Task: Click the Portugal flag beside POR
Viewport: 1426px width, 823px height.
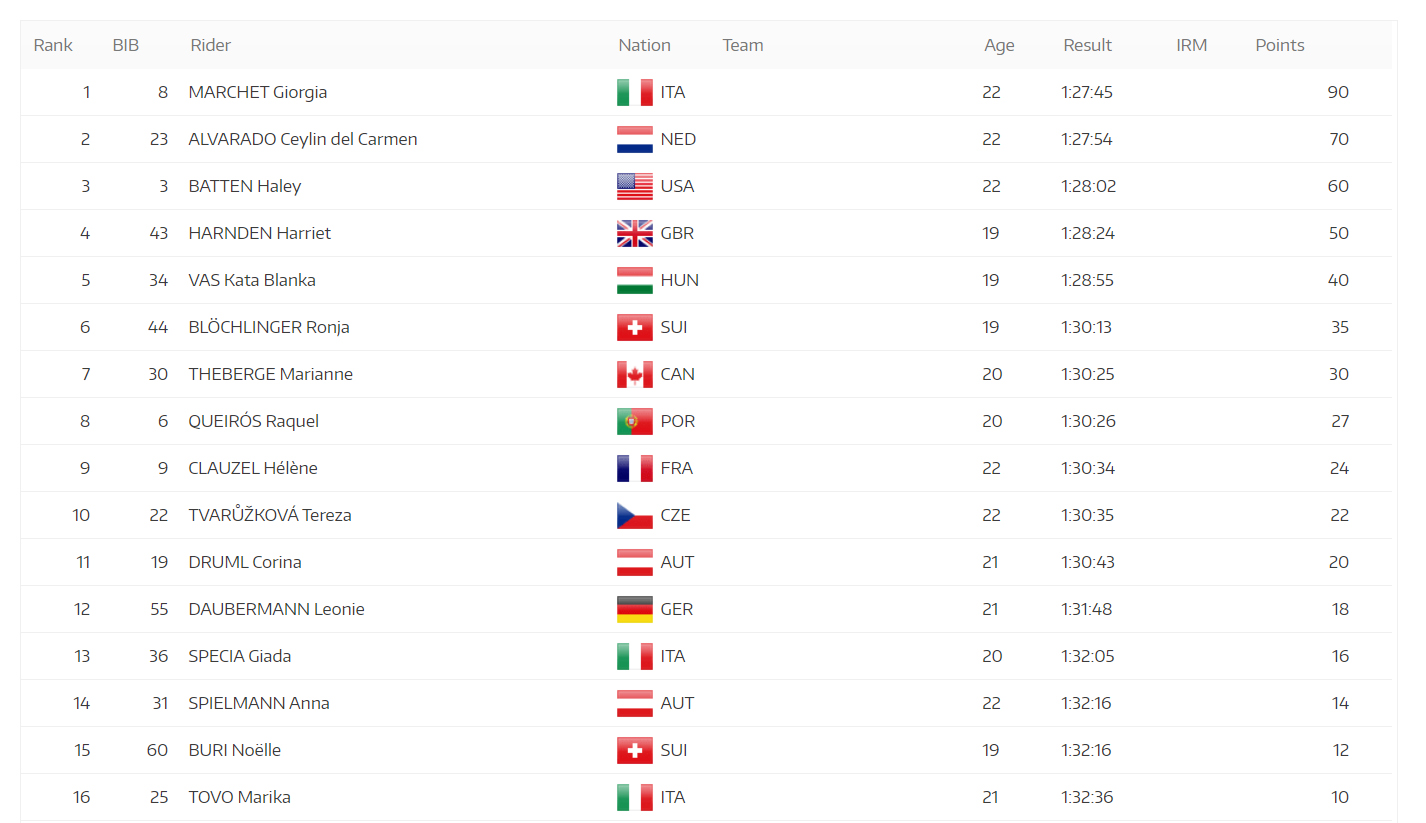Action: [x=634, y=421]
